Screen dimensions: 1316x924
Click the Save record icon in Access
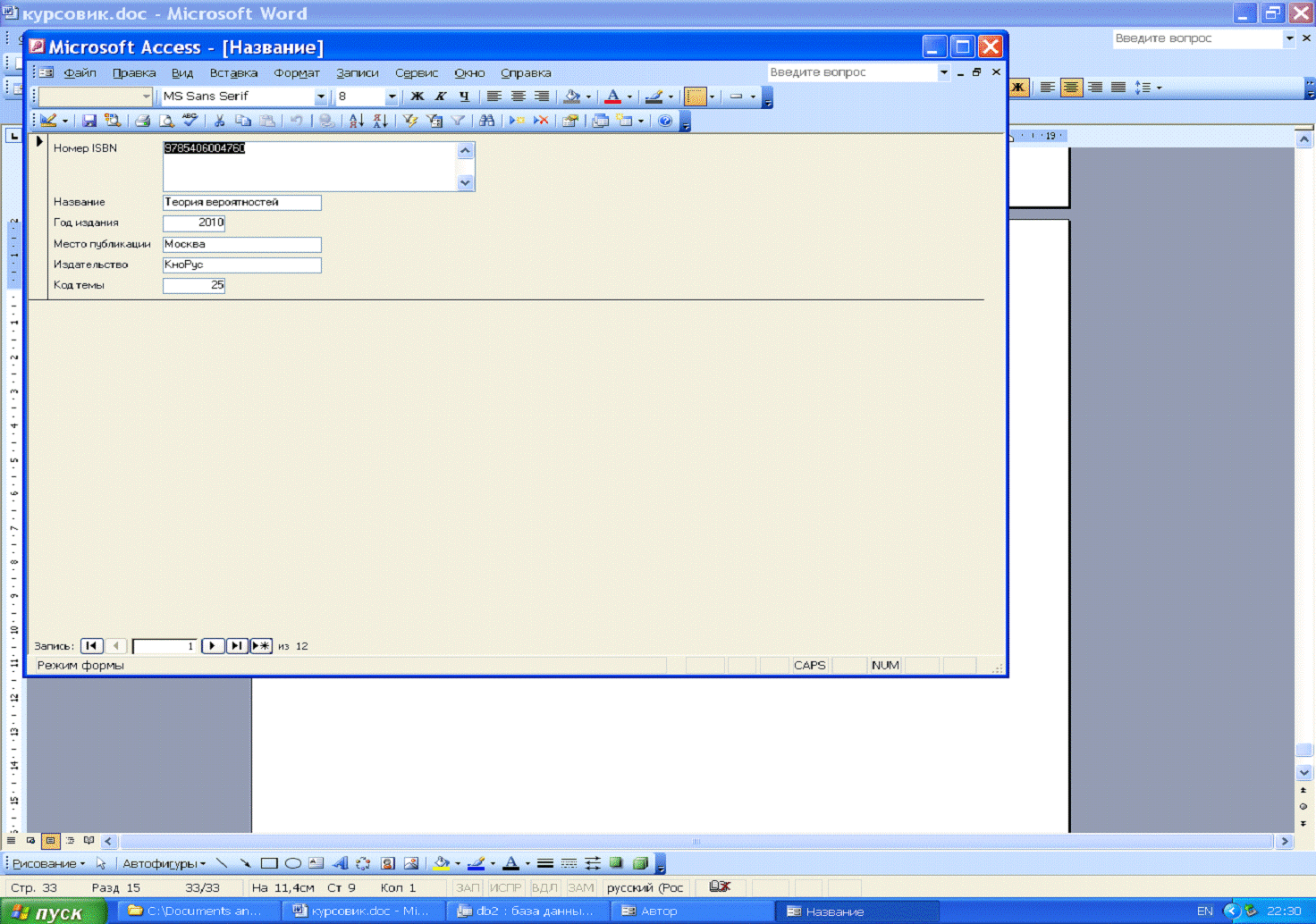point(89,121)
